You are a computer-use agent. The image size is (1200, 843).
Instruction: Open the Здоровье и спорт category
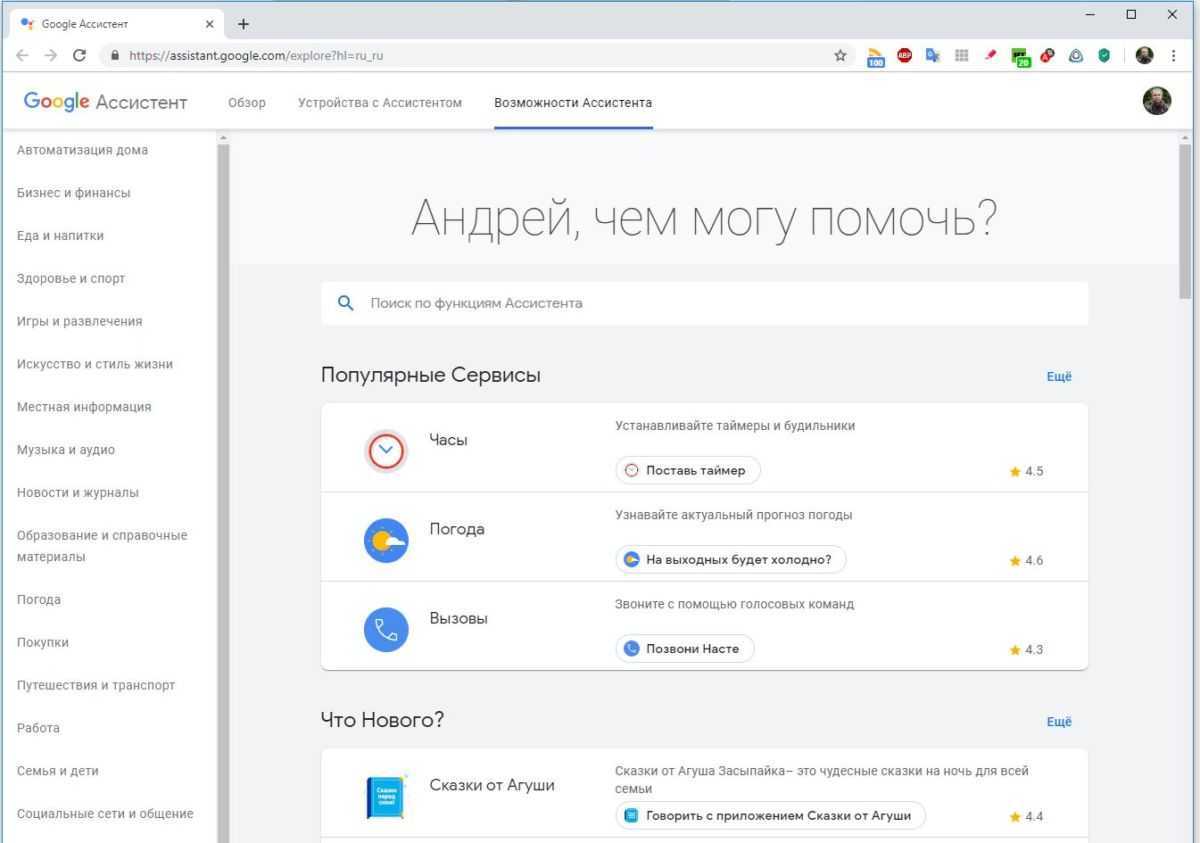pos(71,279)
